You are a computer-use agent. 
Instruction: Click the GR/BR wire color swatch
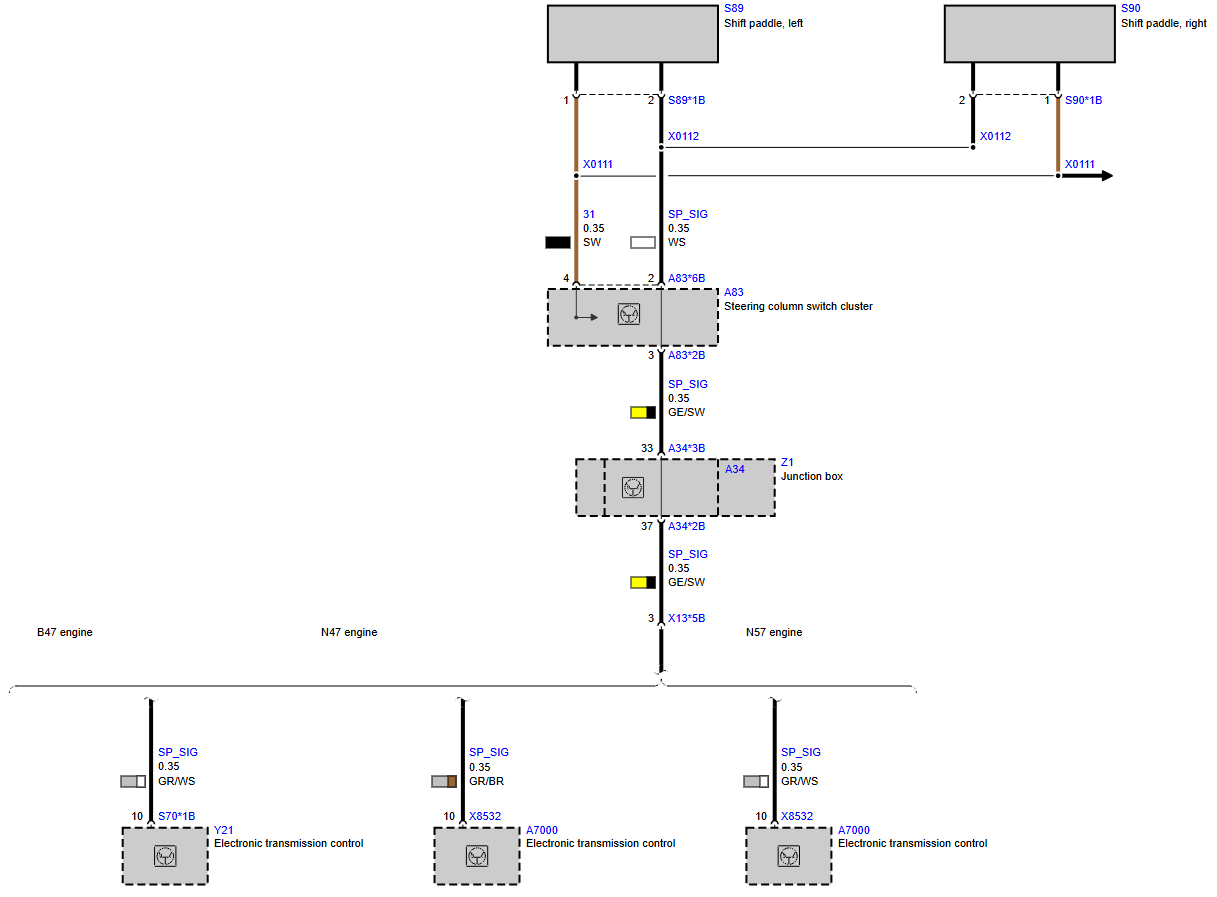pos(444,781)
